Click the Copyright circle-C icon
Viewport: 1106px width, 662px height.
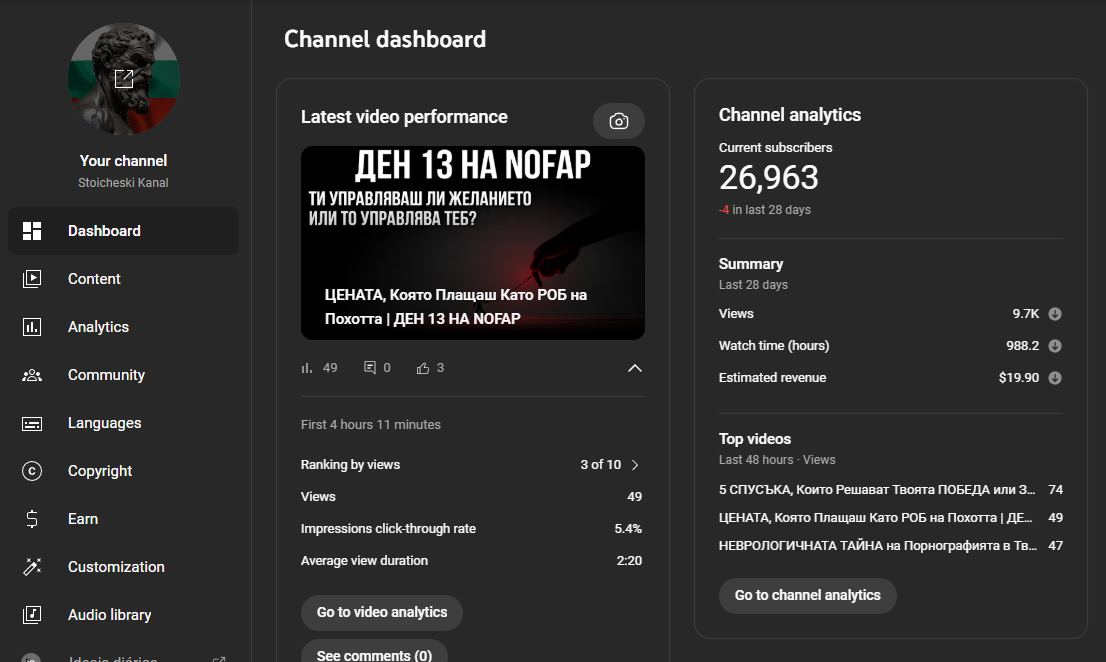click(x=32, y=471)
